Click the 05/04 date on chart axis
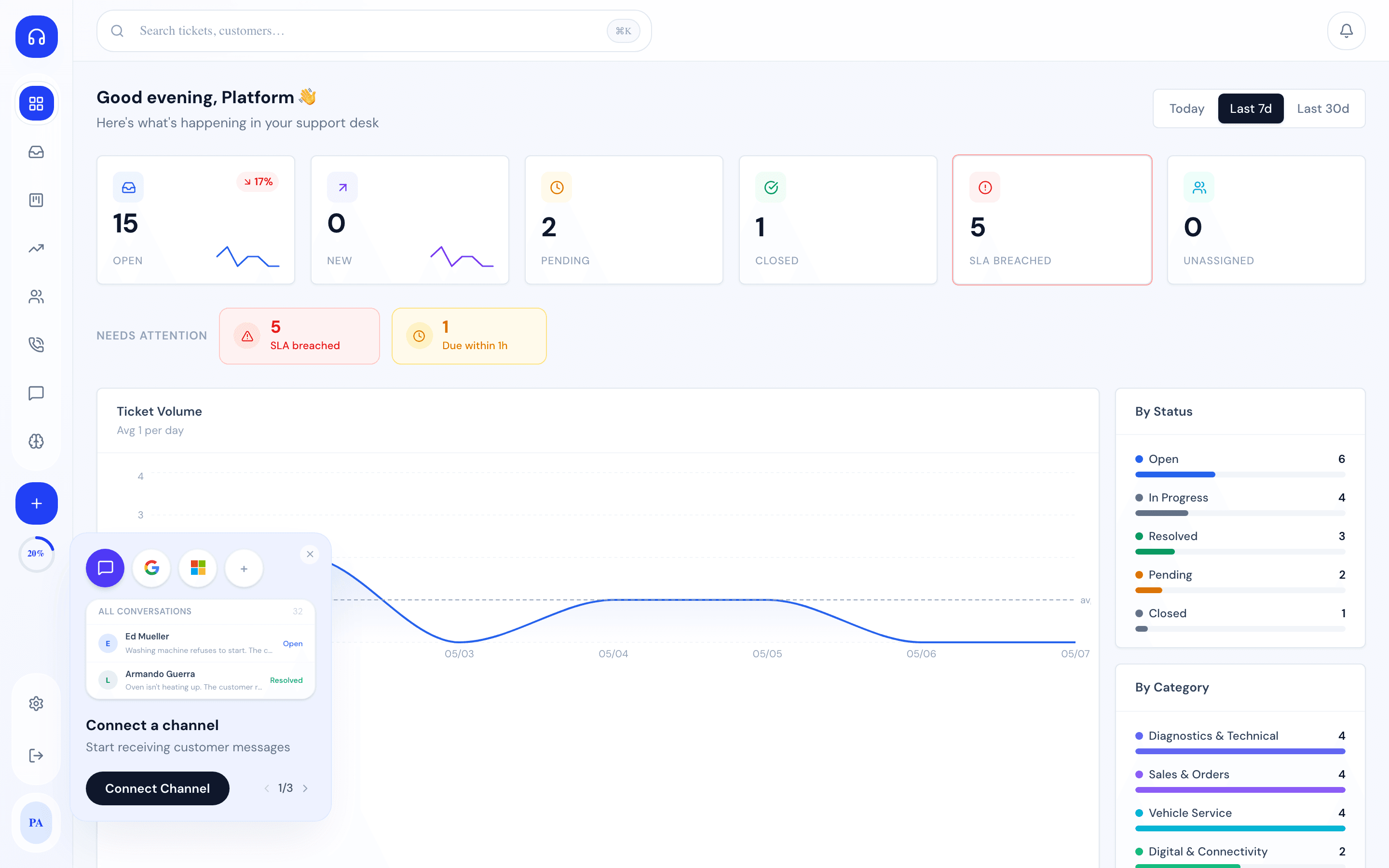This screenshot has width=1389, height=868. coord(613,654)
